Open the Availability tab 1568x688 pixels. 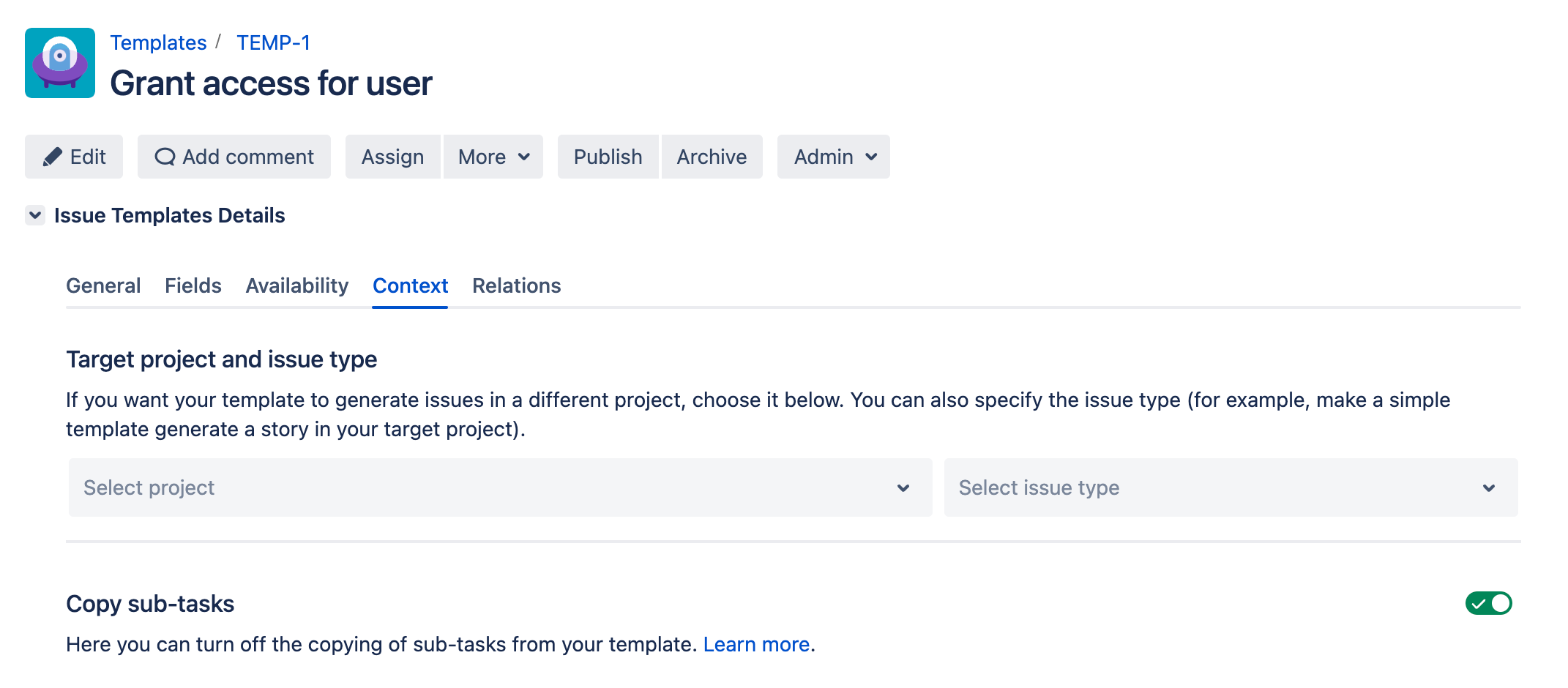(297, 285)
